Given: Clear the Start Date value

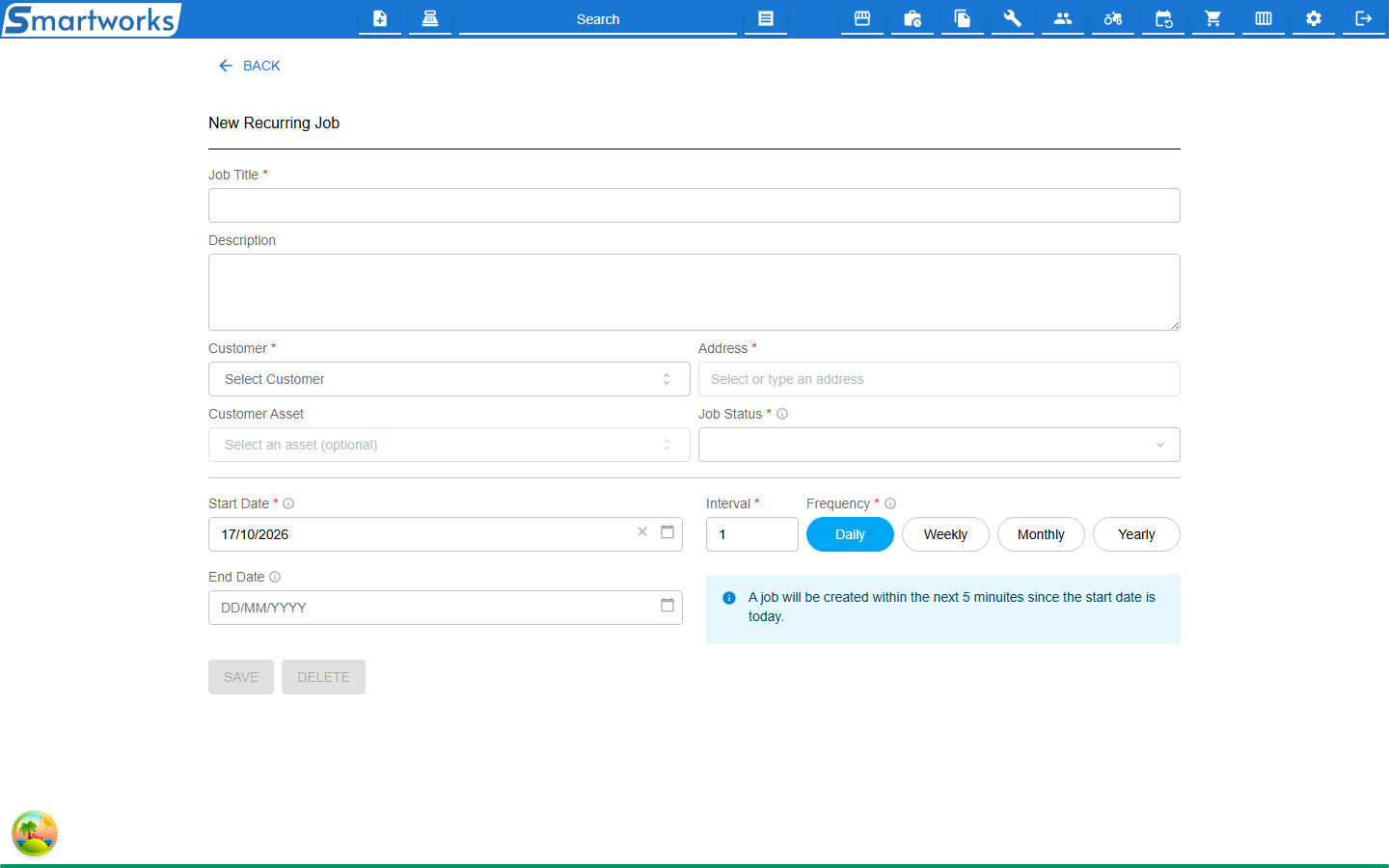Looking at the screenshot, I should (642, 532).
